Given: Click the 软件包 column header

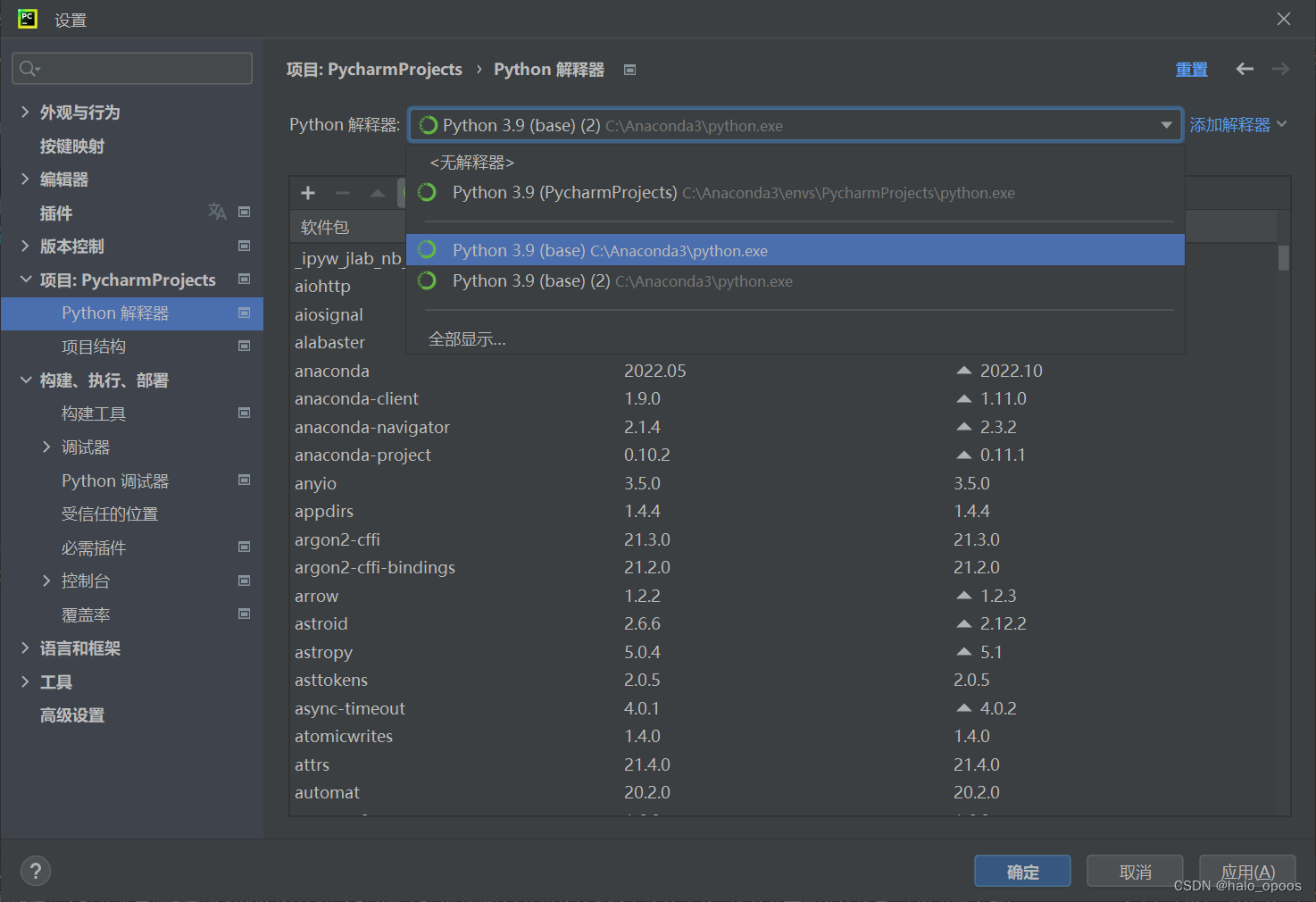Looking at the screenshot, I should pyautogui.click(x=325, y=227).
